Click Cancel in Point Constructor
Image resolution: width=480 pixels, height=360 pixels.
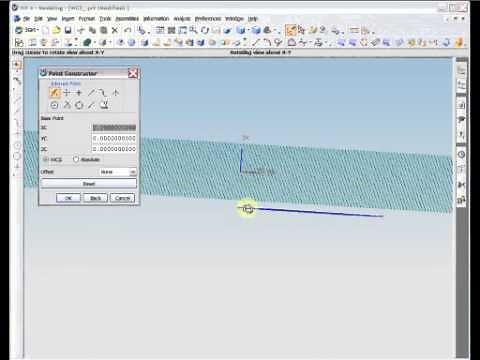coord(122,198)
